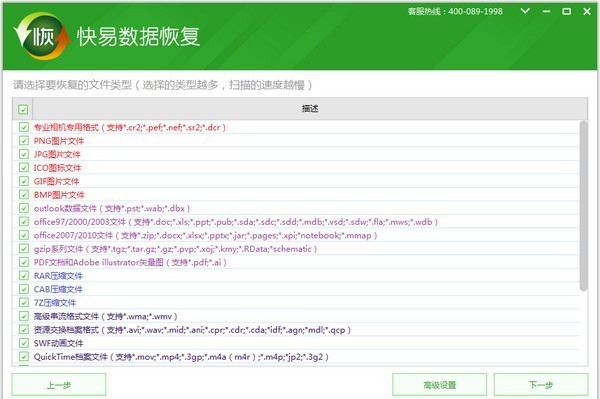Click the 描述 column header

pyautogui.click(x=310, y=109)
